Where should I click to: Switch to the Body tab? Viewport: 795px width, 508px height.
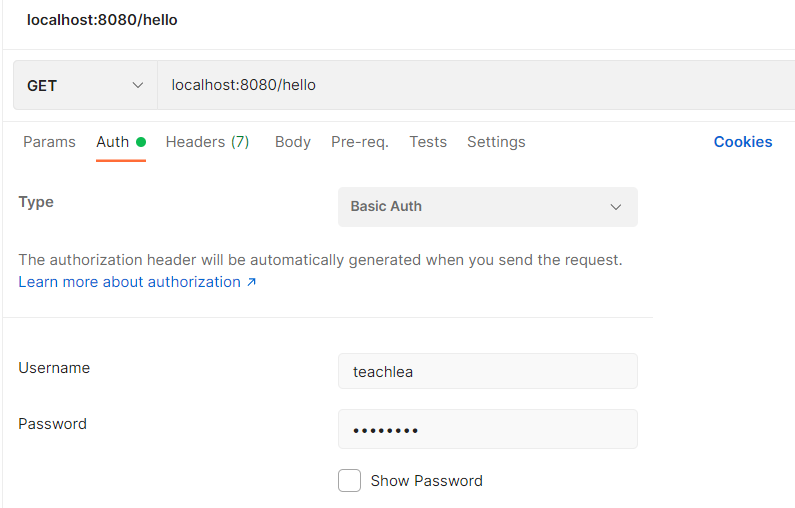(293, 142)
